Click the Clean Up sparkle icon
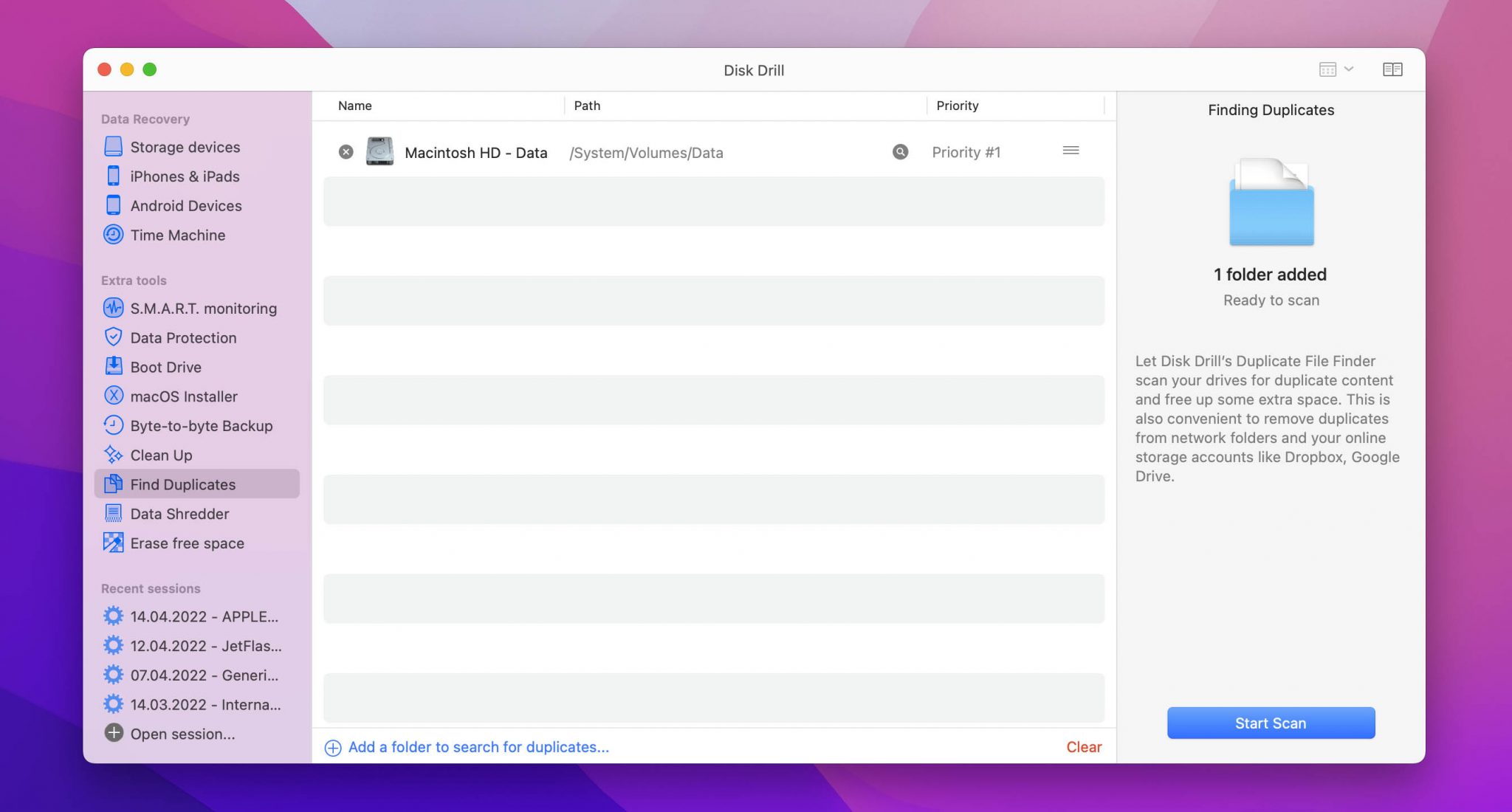The width and height of the screenshot is (1512, 812). click(113, 455)
